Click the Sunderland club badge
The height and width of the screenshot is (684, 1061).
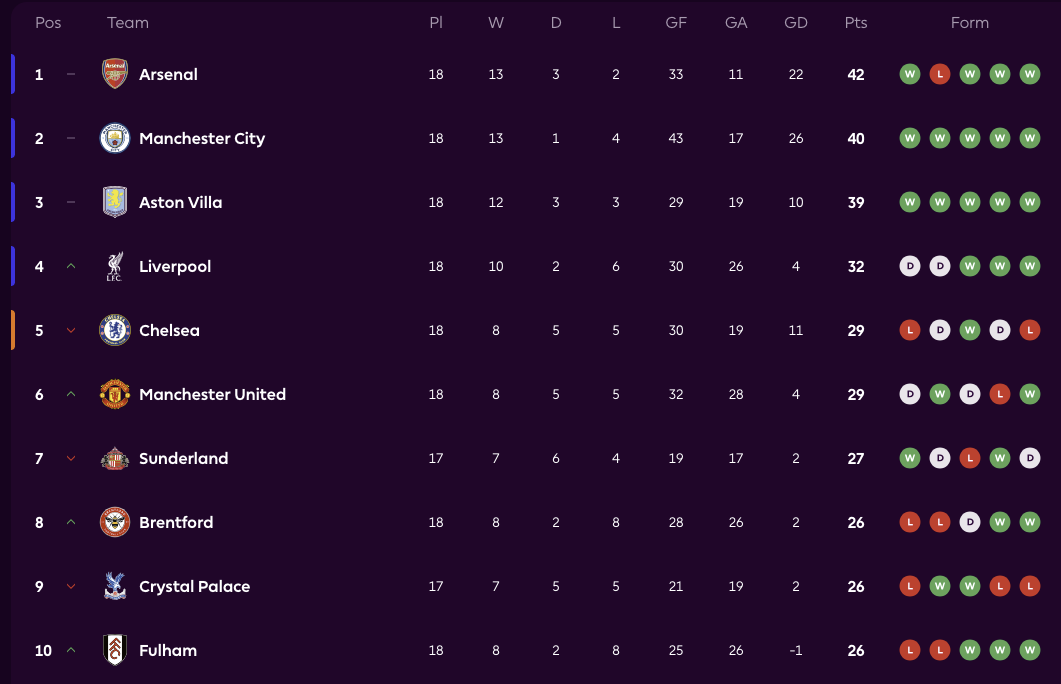pyautogui.click(x=115, y=458)
